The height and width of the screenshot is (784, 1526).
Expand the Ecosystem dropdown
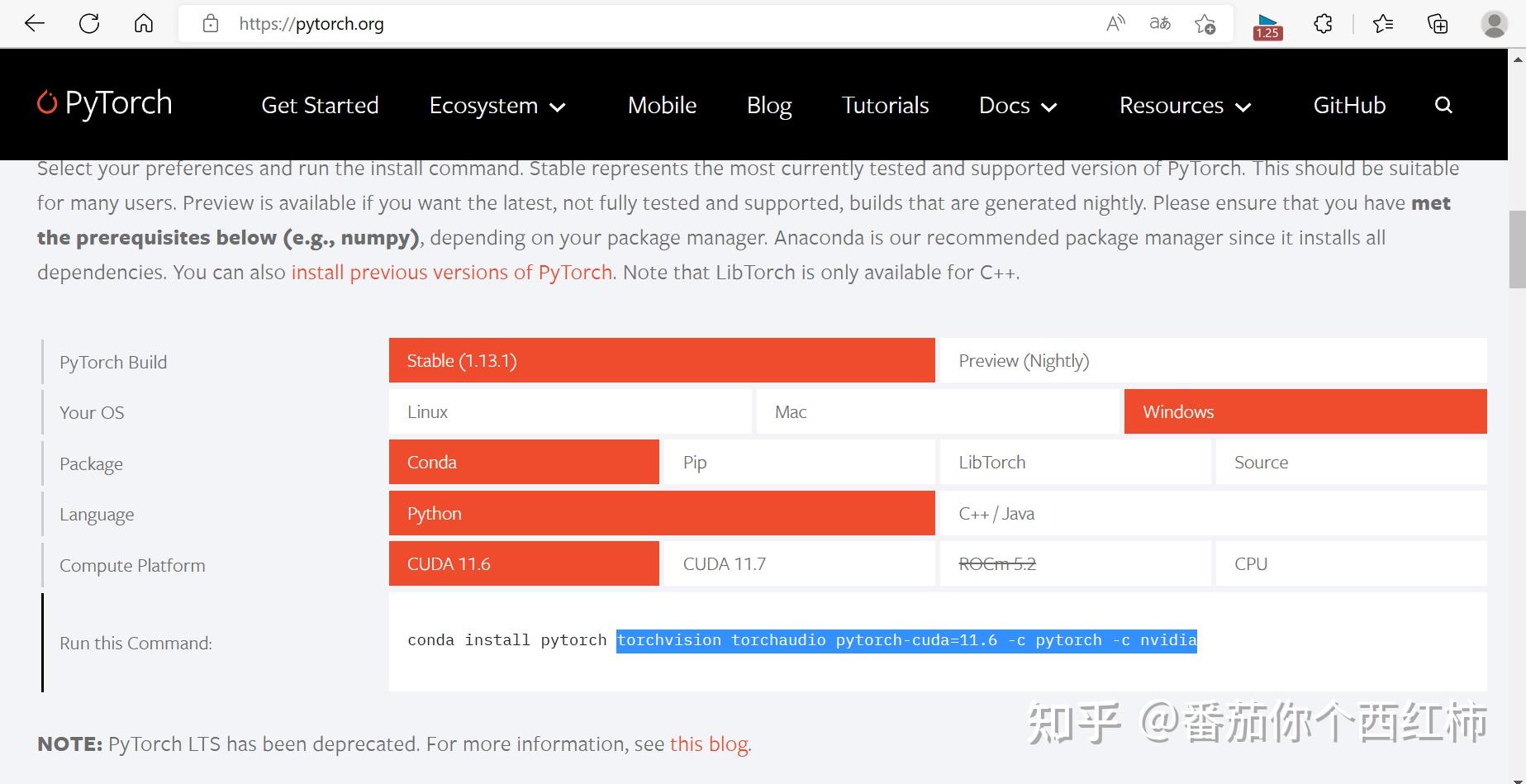497,105
